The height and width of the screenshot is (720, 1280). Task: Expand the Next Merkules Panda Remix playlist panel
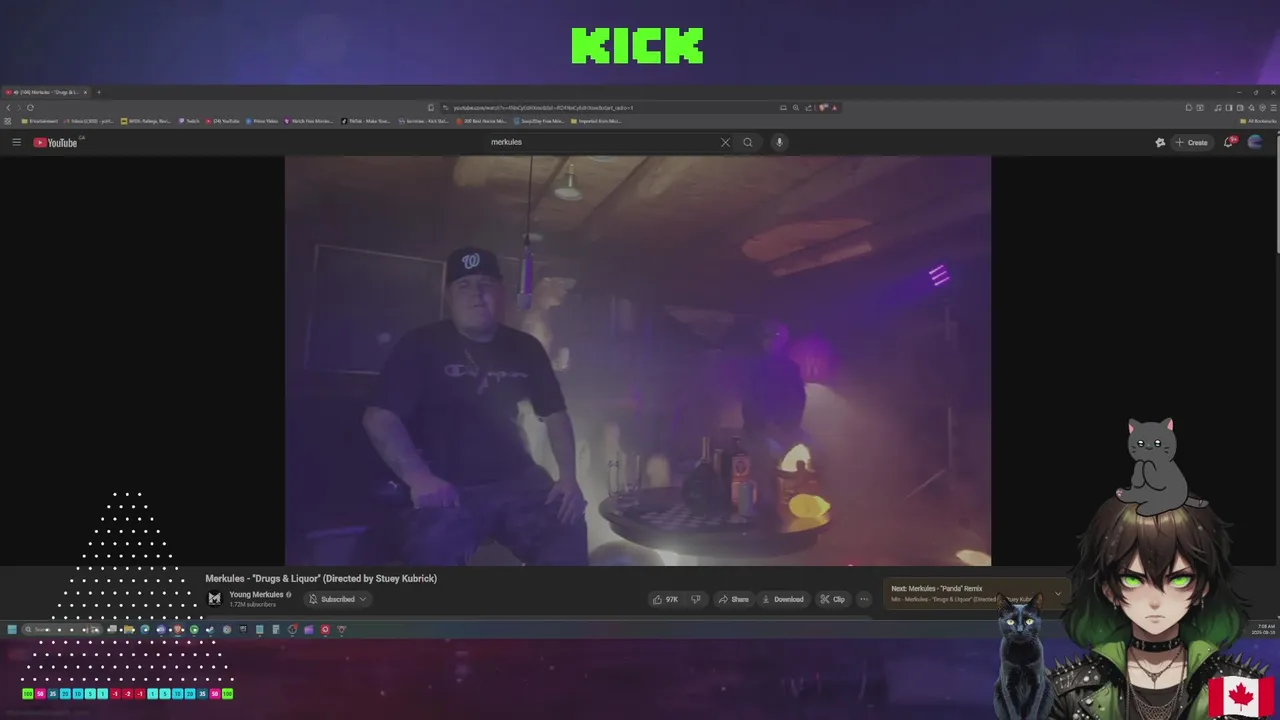click(1058, 593)
